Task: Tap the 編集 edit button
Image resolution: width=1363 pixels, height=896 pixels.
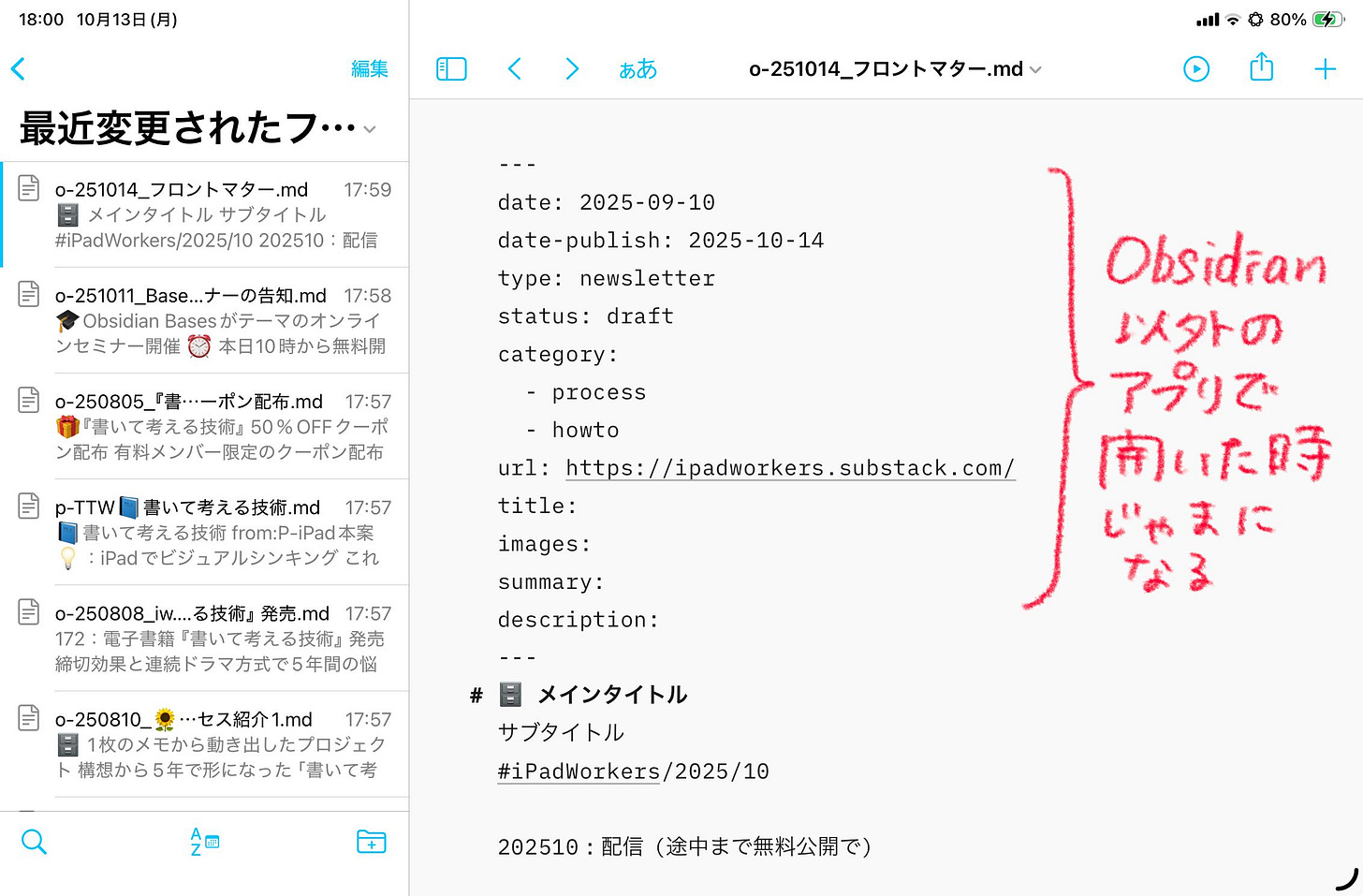Action: (x=370, y=68)
